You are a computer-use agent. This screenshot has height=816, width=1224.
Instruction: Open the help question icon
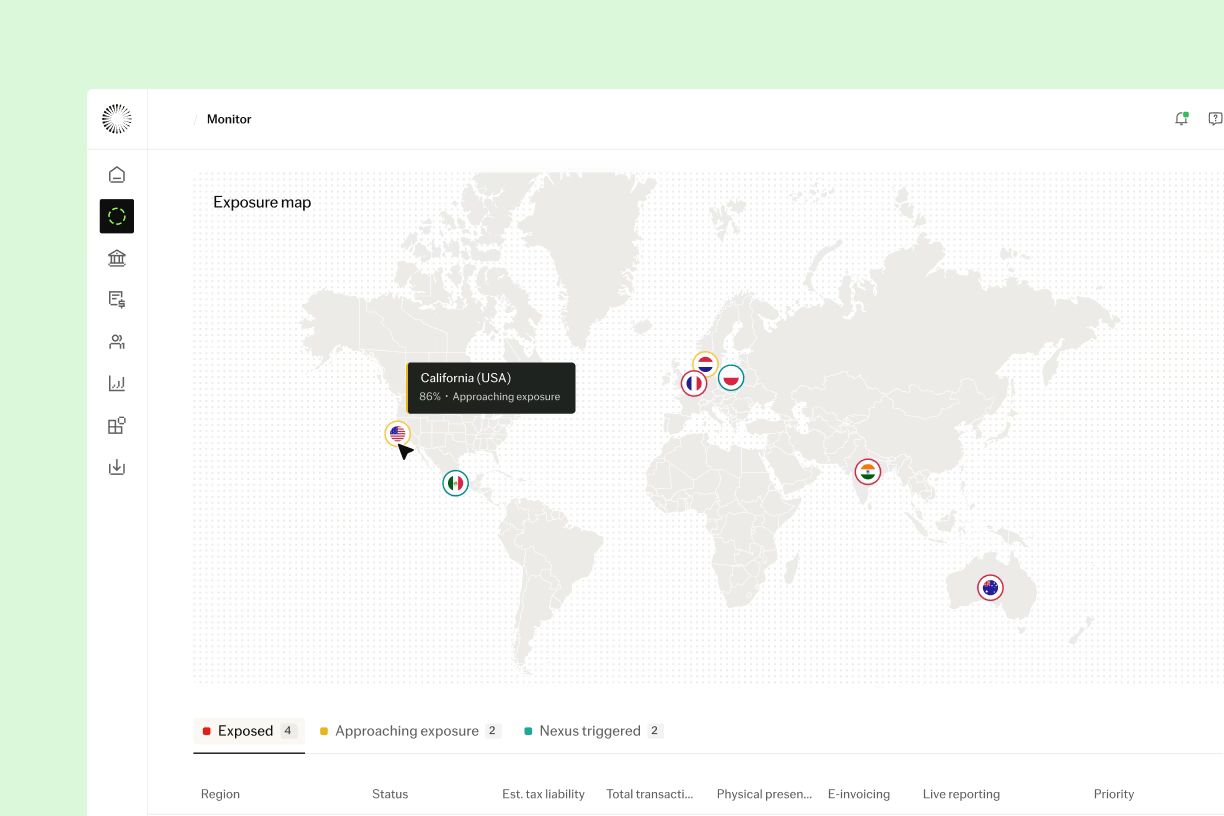coord(1215,119)
